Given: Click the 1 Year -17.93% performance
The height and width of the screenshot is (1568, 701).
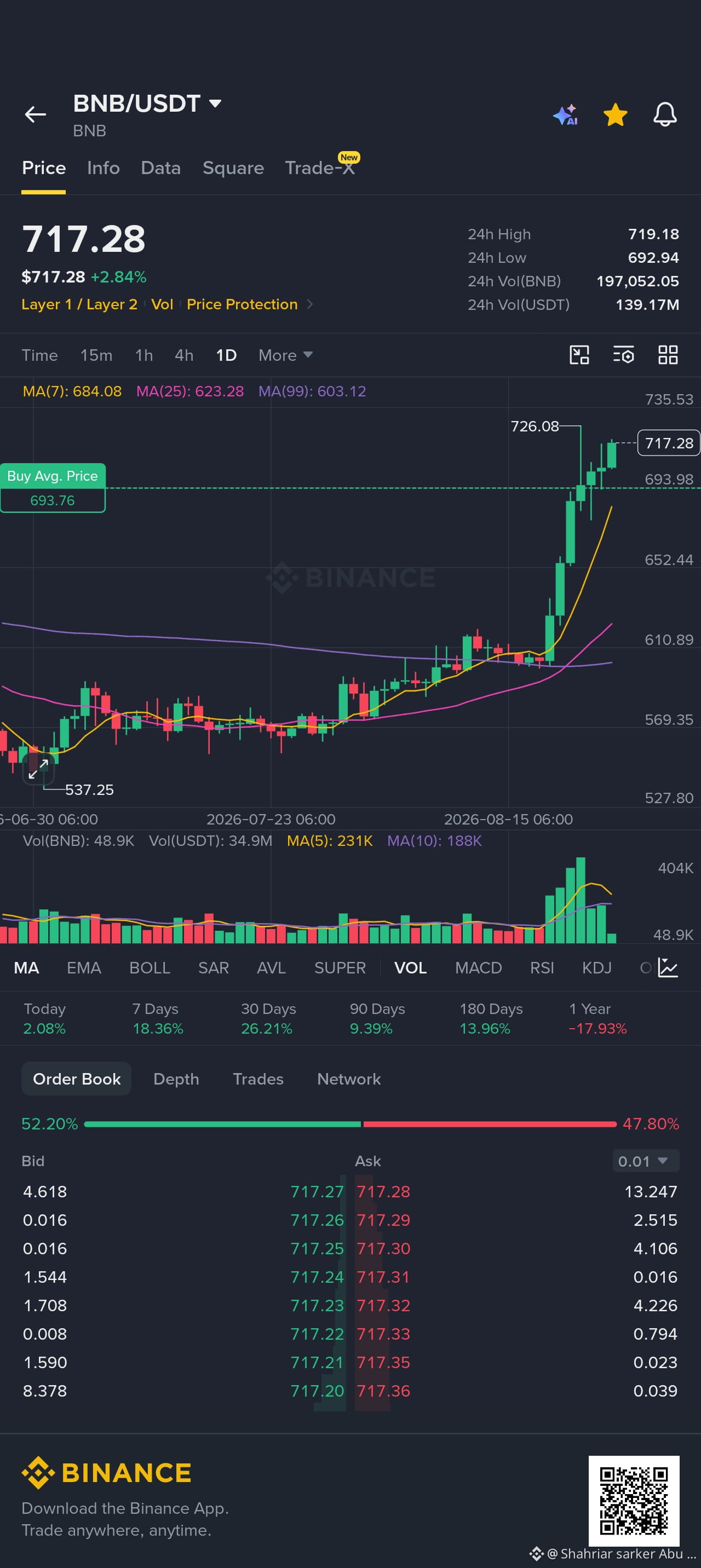Looking at the screenshot, I should [597, 1018].
